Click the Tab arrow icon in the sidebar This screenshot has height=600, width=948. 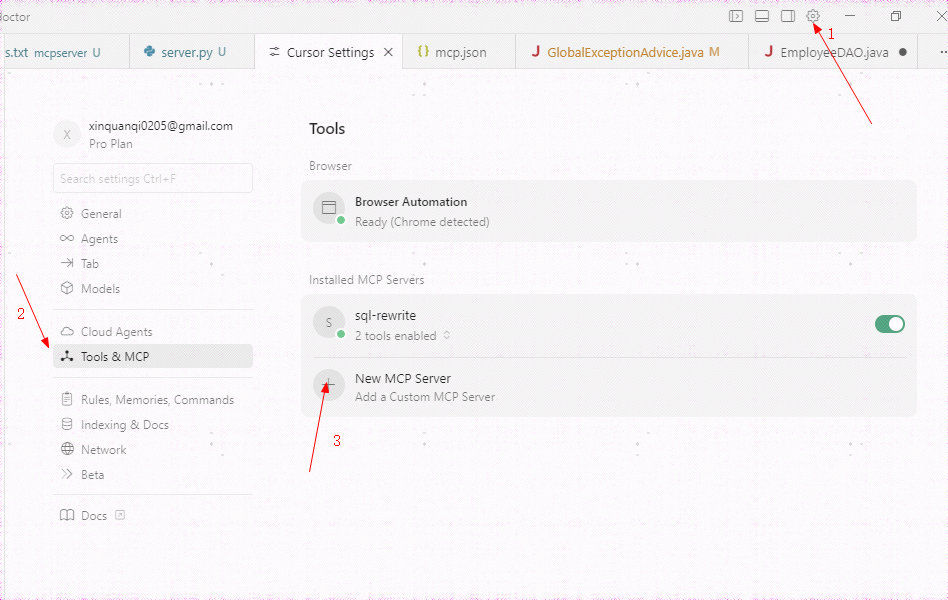67,263
